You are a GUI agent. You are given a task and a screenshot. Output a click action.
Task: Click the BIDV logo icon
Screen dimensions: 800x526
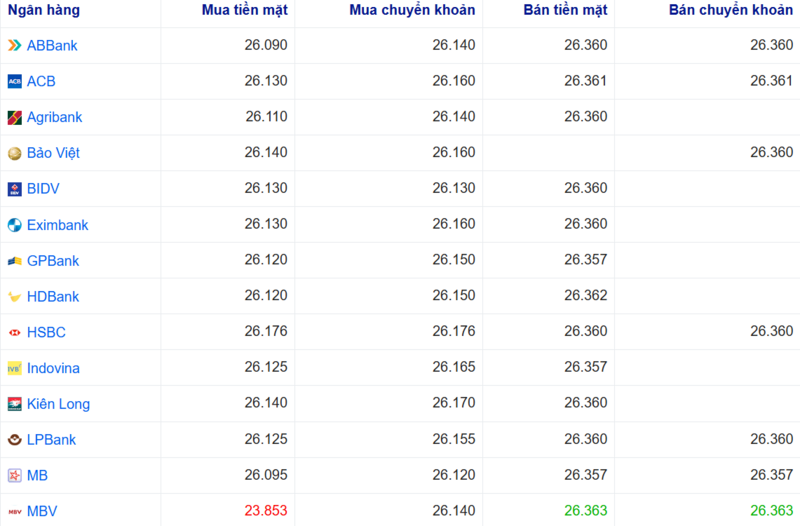14,189
